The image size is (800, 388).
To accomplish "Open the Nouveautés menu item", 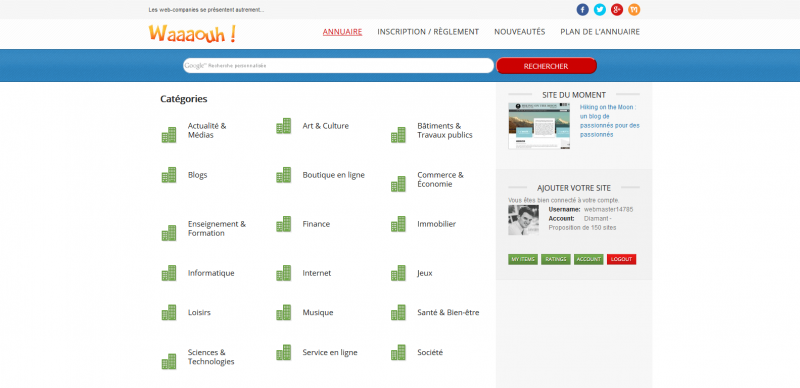I will (x=519, y=32).
